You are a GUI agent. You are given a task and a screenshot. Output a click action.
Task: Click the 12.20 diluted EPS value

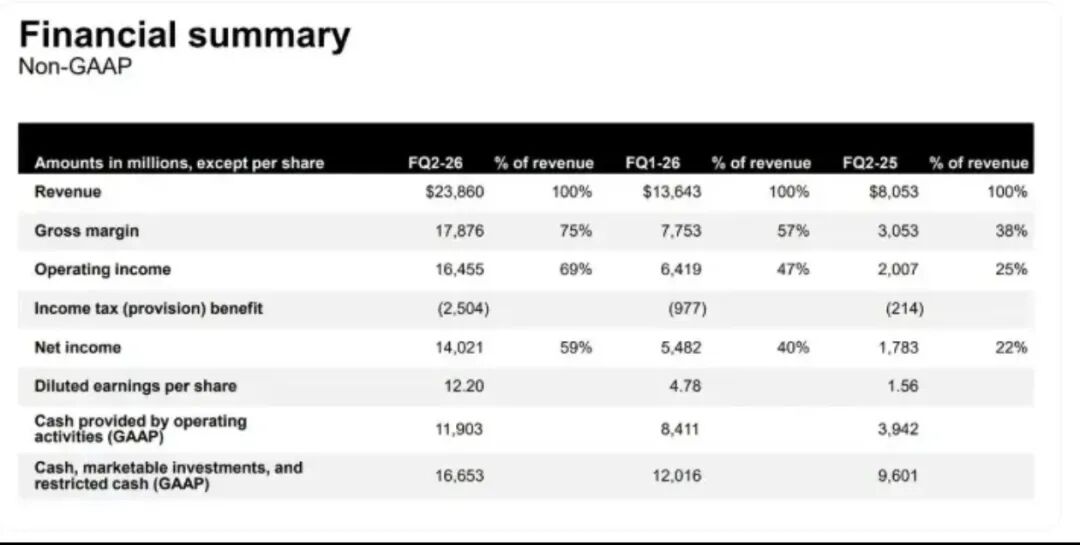[463, 386]
